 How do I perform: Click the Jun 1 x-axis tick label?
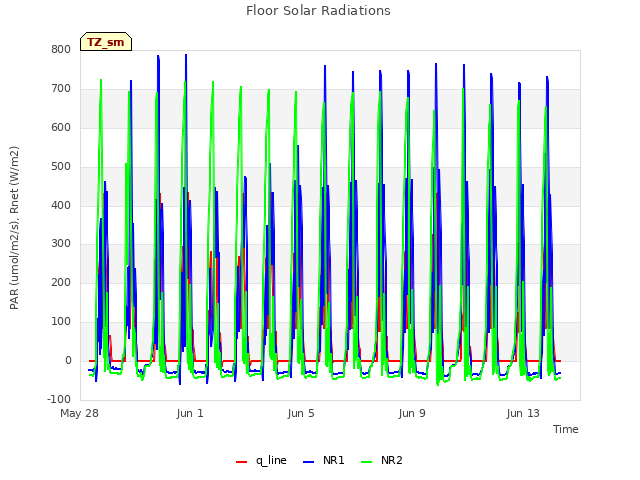[190, 413]
